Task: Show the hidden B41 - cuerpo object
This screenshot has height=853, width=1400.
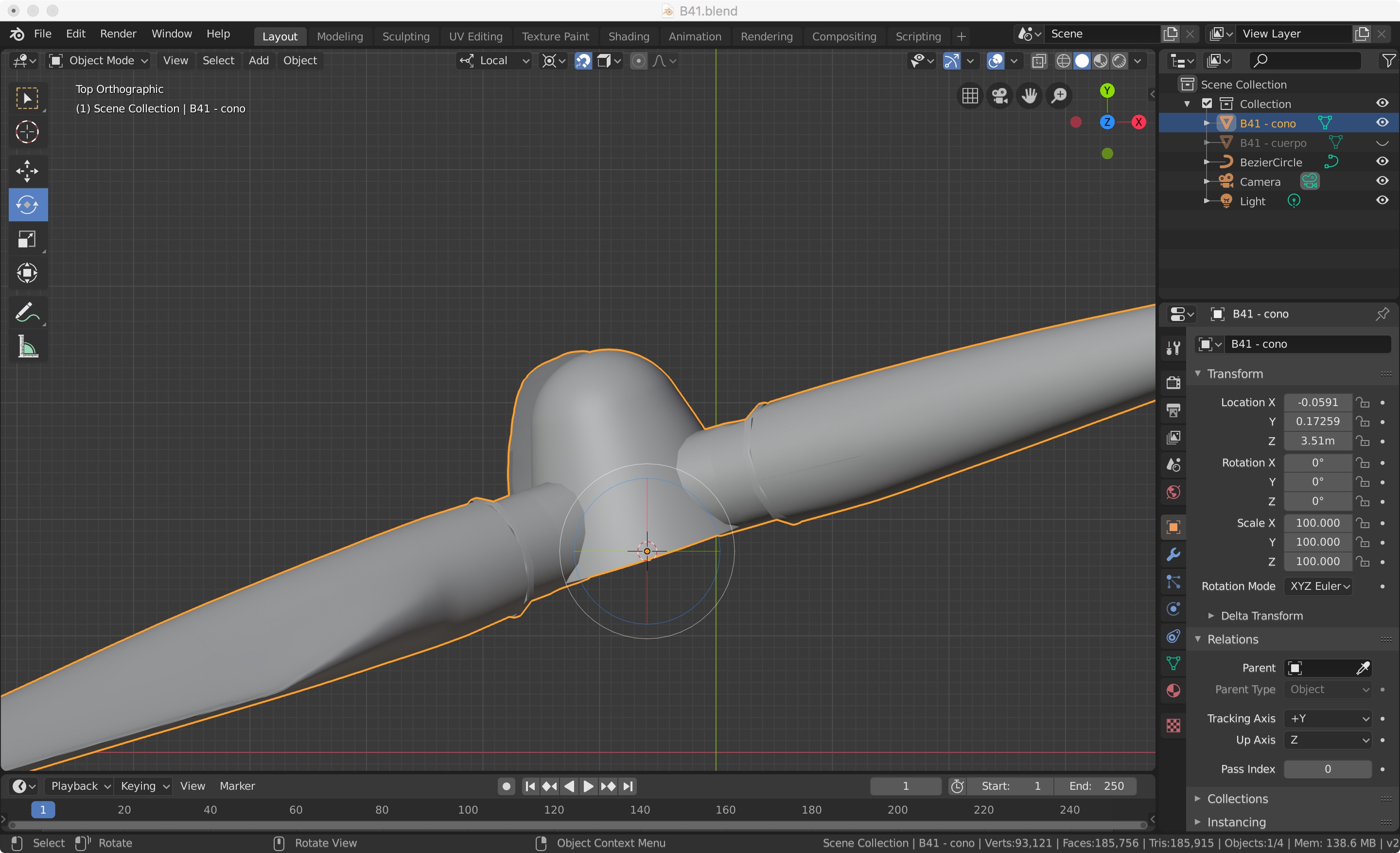Action: tap(1382, 142)
